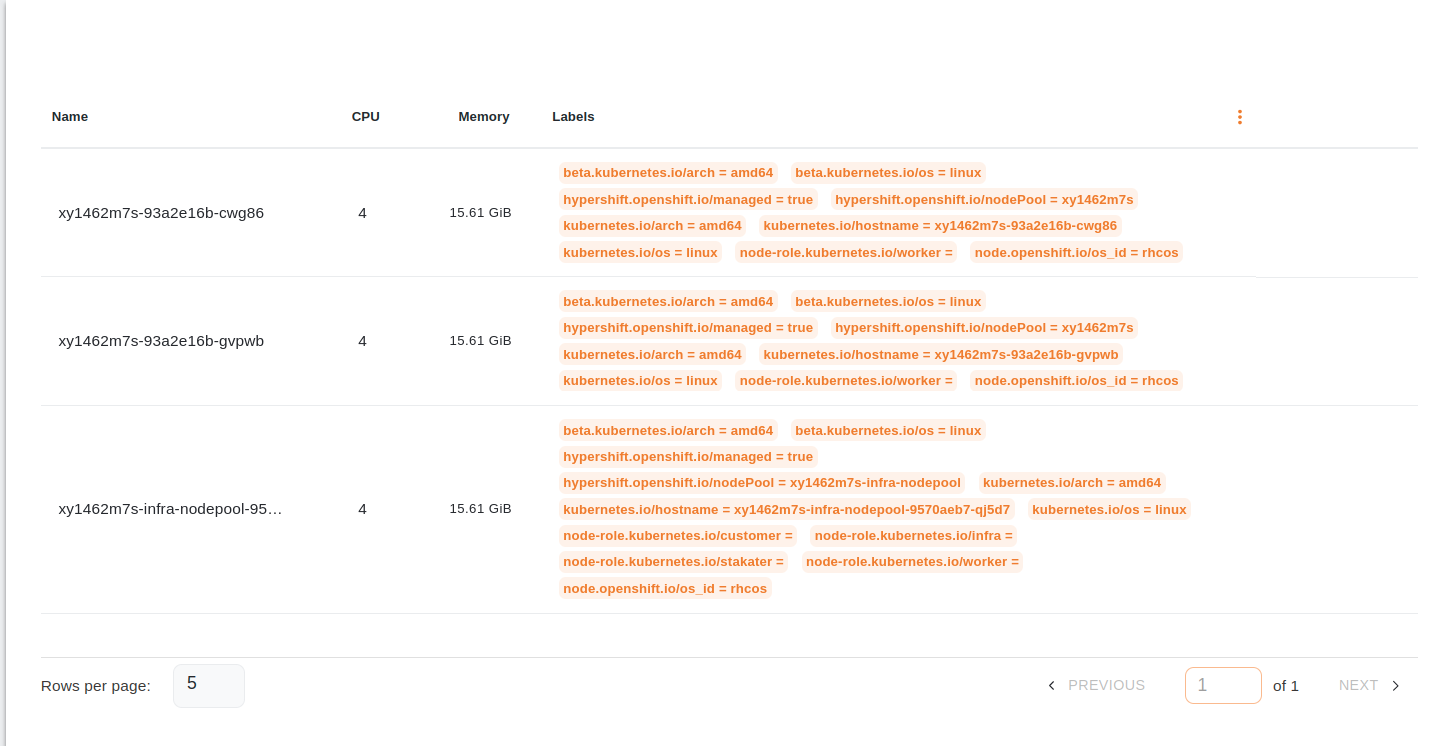
Task: Select node xy1462m7s-93a2e16b-cwg86
Action: point(161,213)
